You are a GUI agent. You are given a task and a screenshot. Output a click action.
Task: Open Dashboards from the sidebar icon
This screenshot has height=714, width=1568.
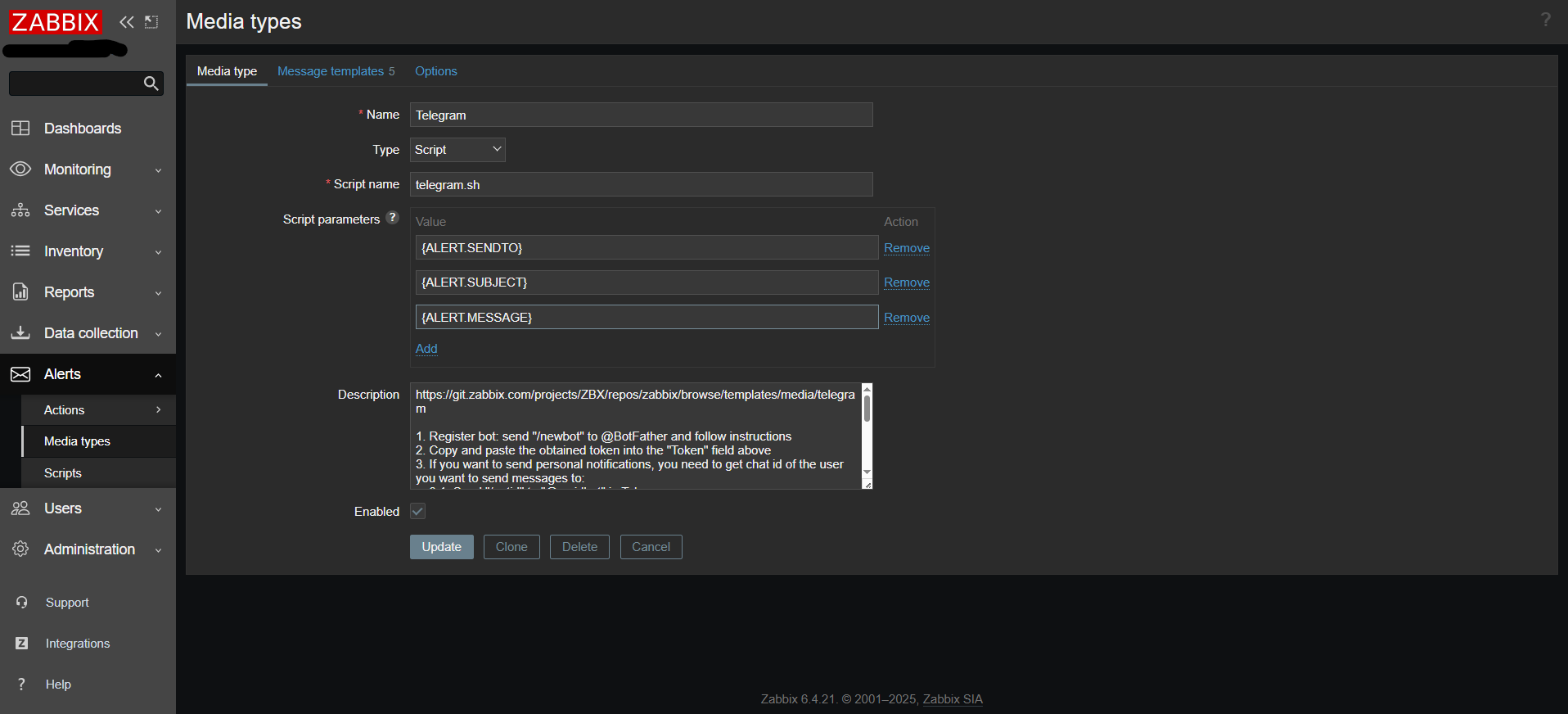pos(20,129)
